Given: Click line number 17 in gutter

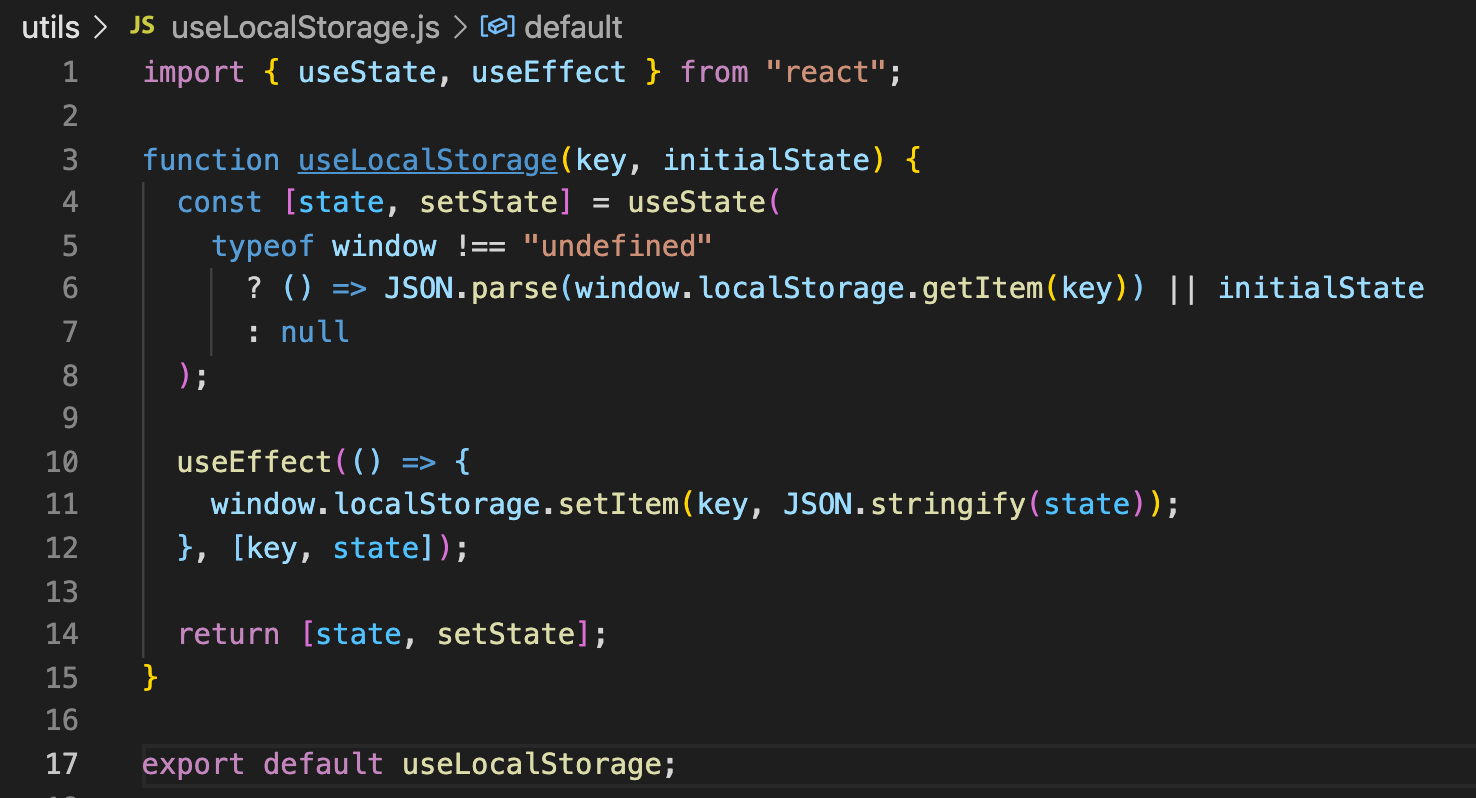Looking at the screenshot, I should click(61, 765).
